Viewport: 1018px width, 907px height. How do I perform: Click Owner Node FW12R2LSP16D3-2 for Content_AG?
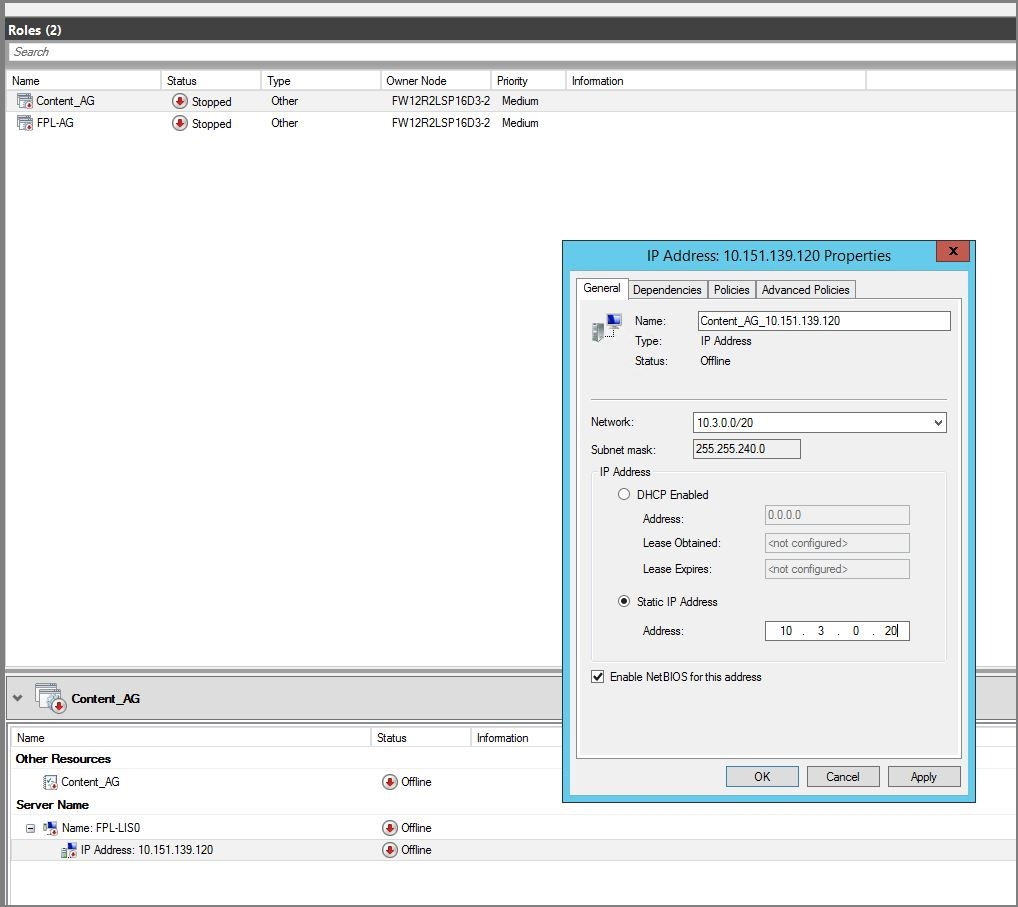pos(441,101)
